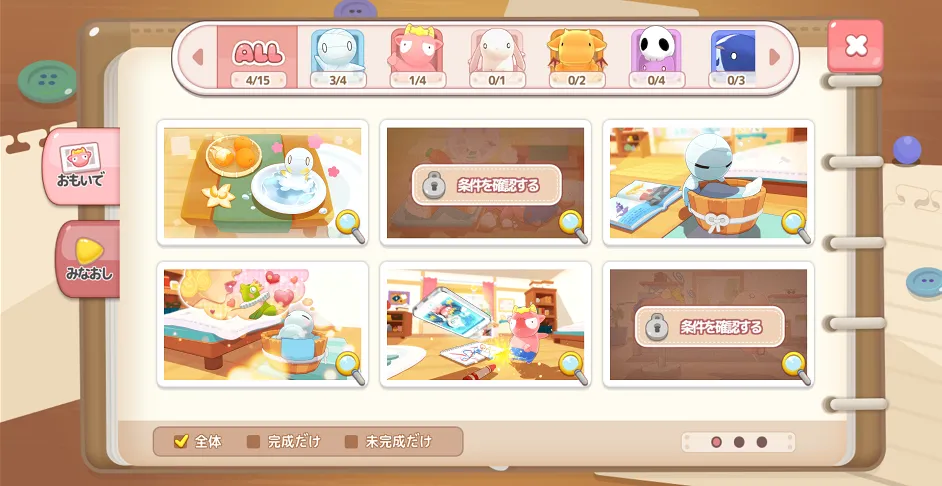Screen dimensions: 942x486
Task: Check the 完成だけ filter checkbox
Action: (x=254, y=442)
